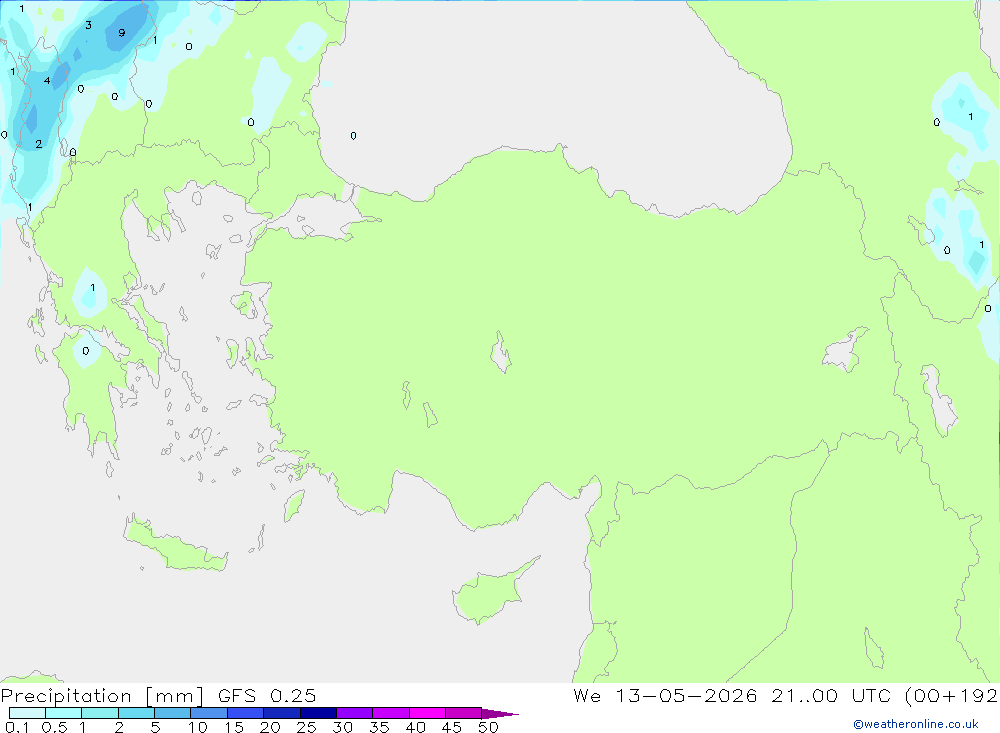
Task: Click the island of Crete on the map
Action: (175, 545)
